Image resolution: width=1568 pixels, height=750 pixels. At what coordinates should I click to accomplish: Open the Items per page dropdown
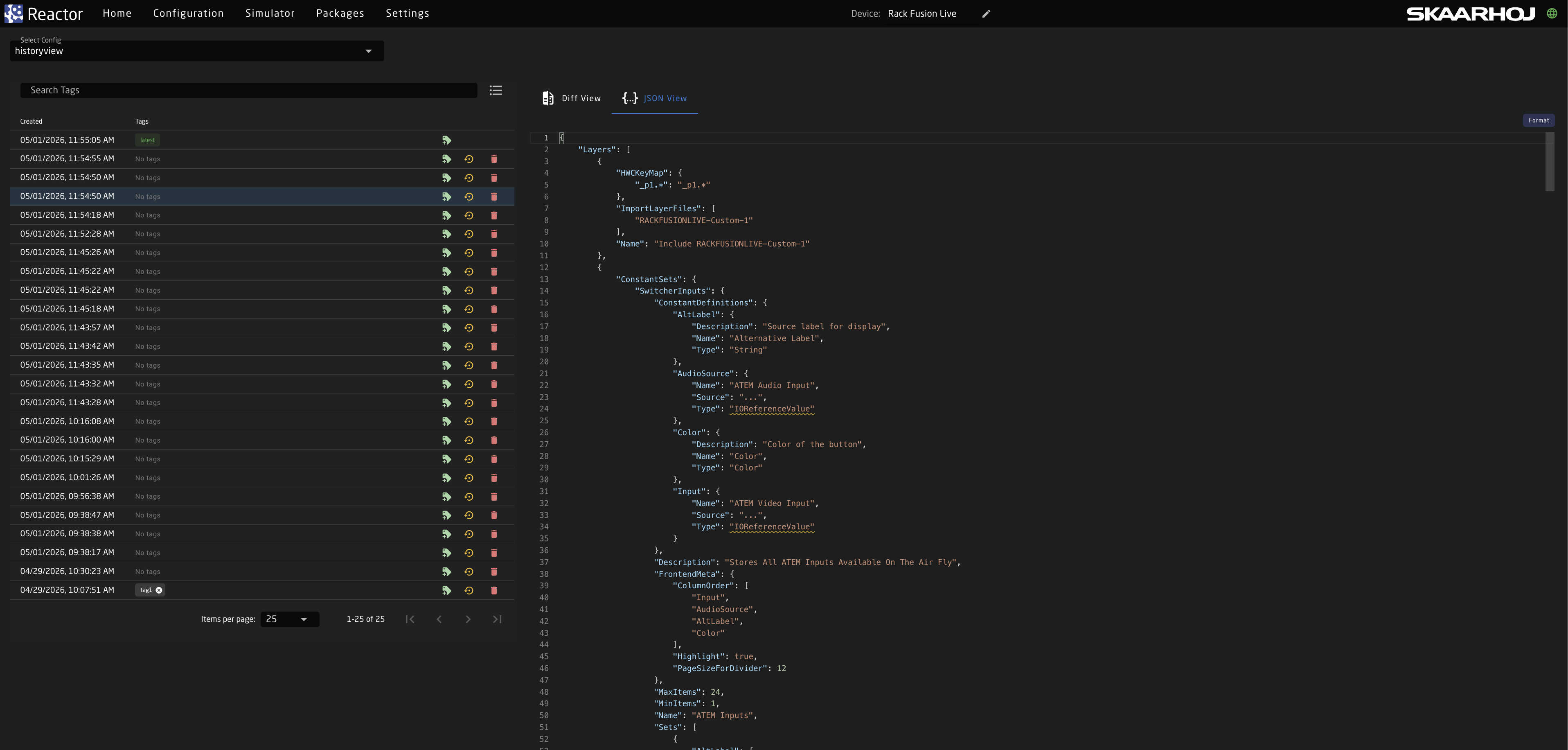(290, 619)
